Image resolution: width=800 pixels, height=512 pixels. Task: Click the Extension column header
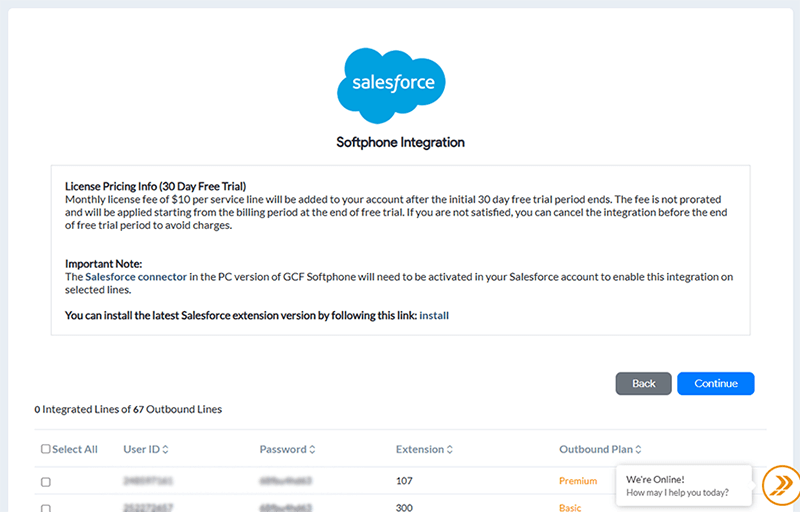tap(420, 449)
